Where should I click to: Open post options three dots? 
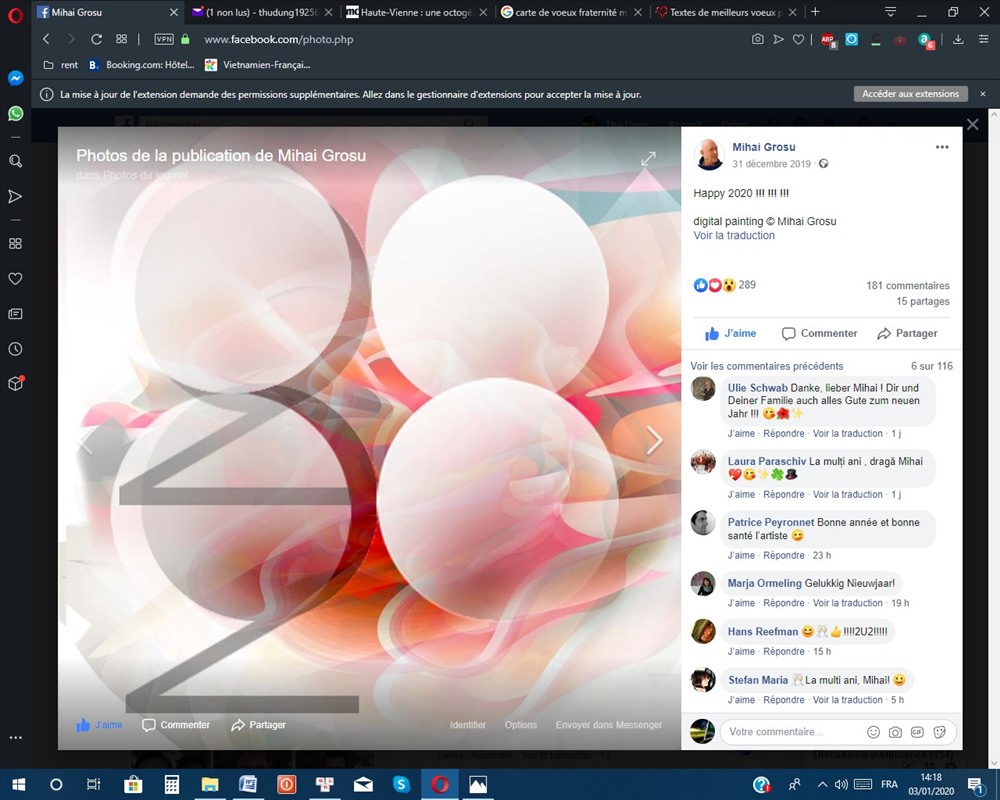942,147
